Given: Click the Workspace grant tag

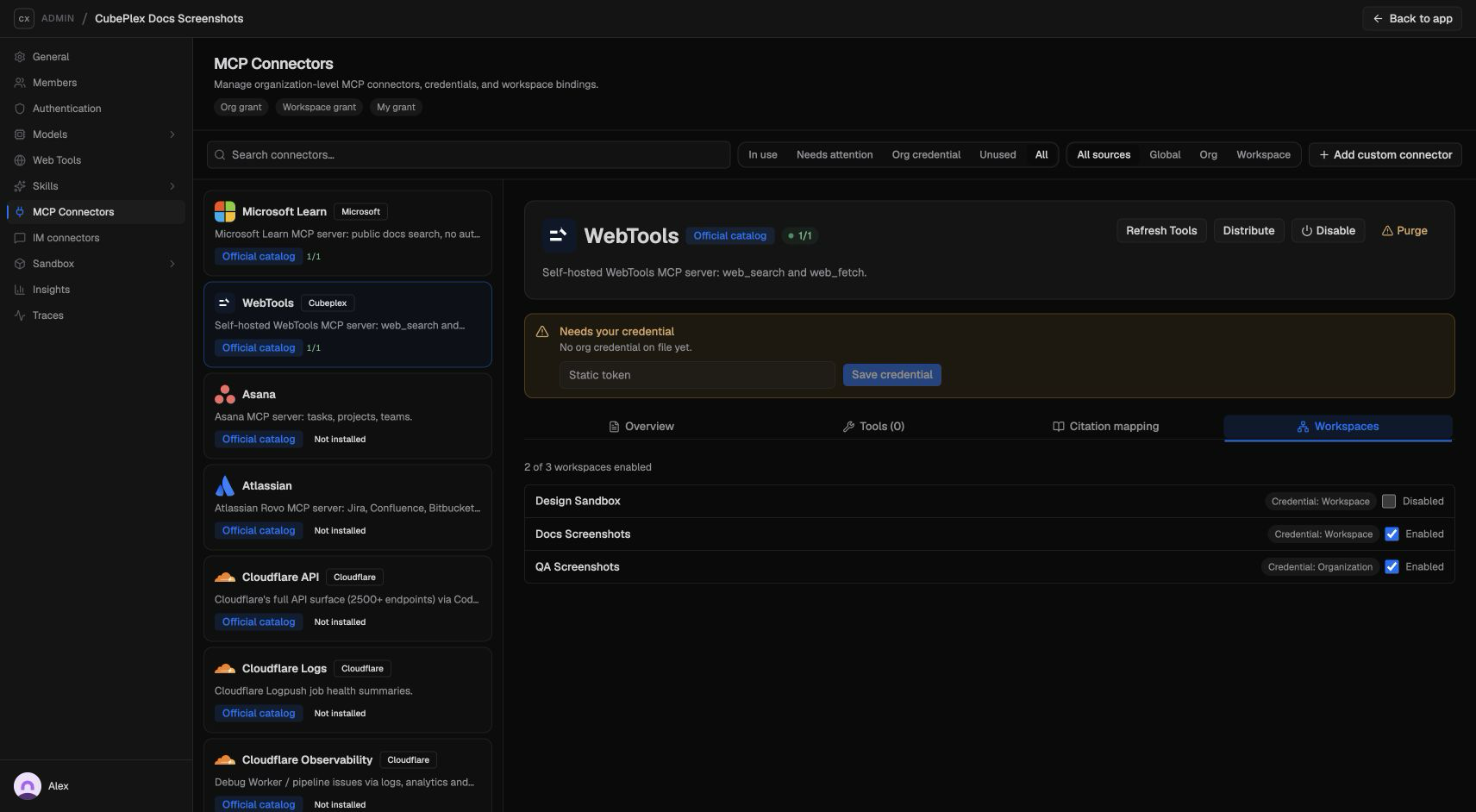Looking at the screenshot, I should coord(319,108).
